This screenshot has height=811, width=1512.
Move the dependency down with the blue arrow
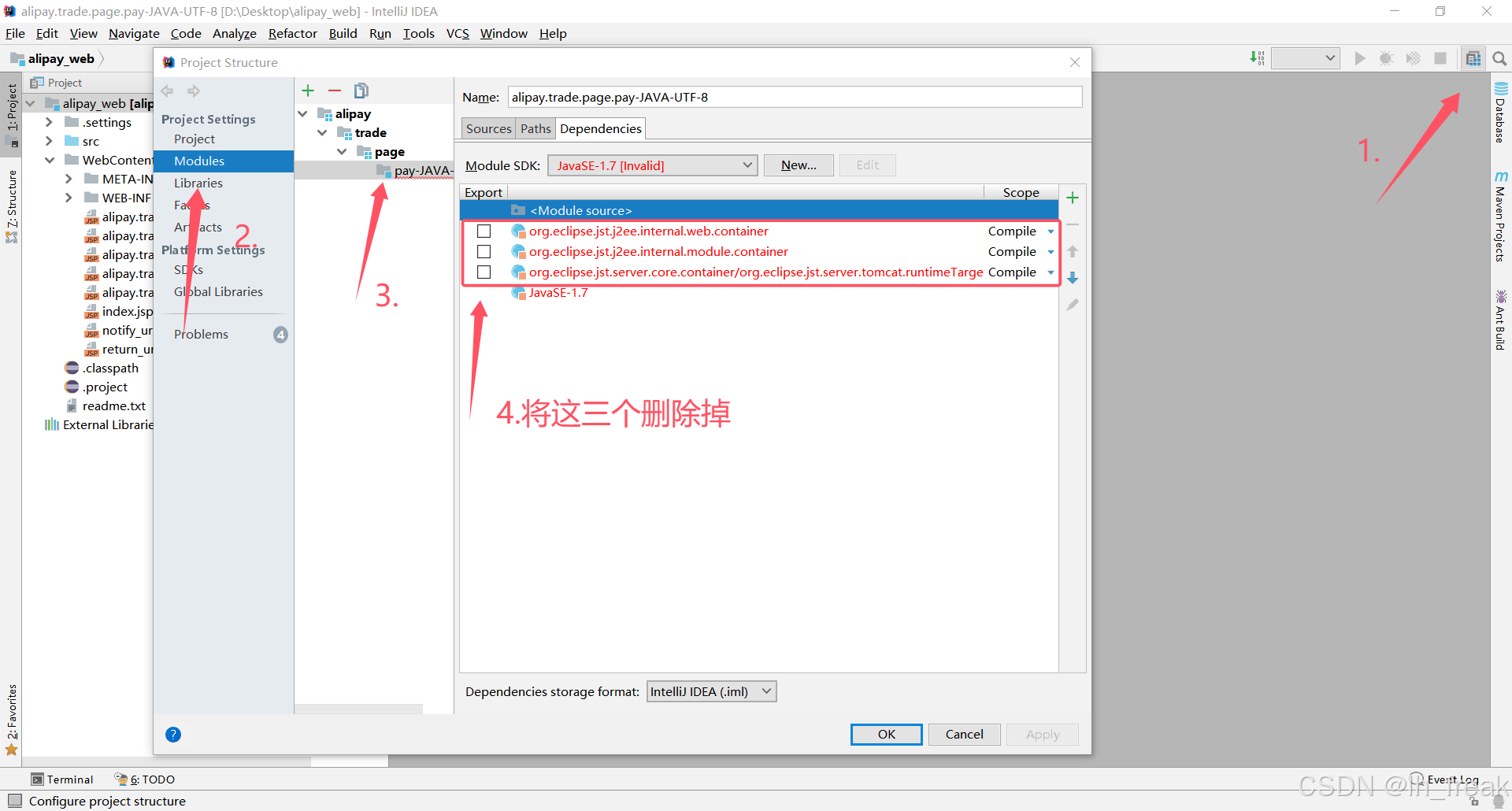click(1073, 278)
